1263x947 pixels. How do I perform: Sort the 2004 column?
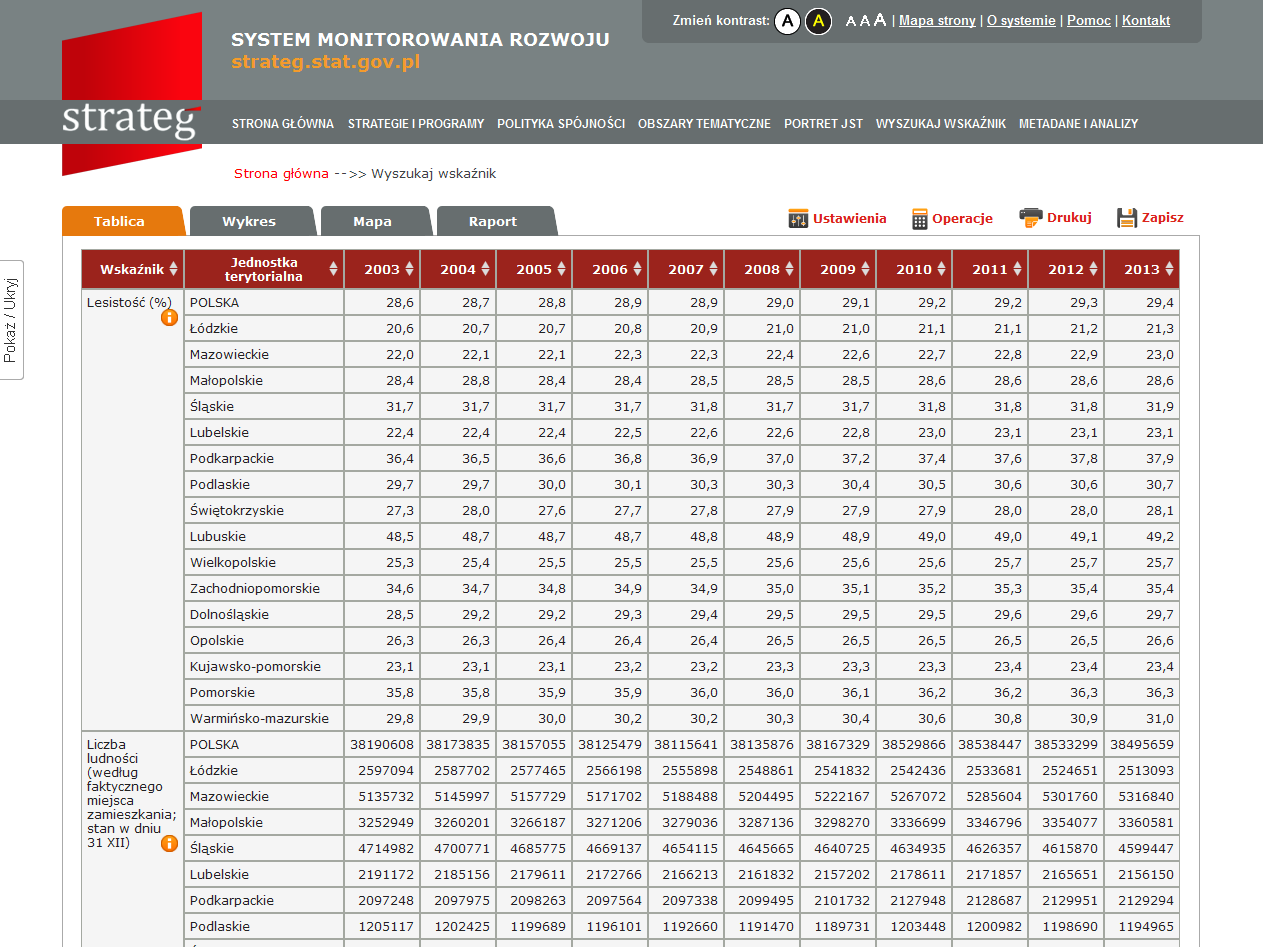click(485, 269)
